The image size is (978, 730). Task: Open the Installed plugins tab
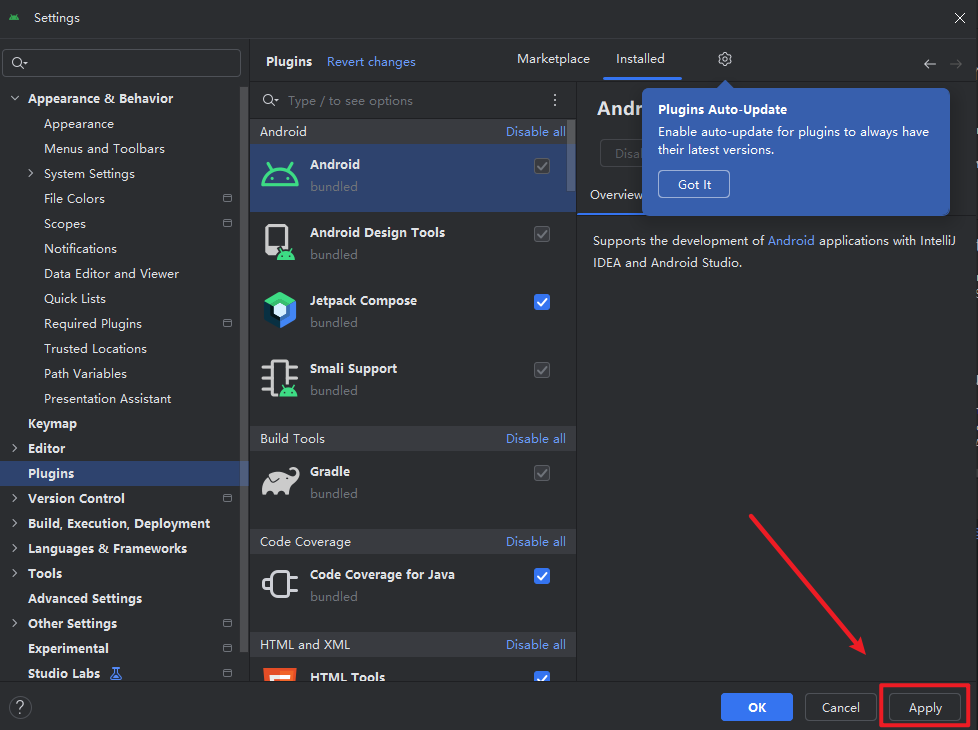pos(640,60)
